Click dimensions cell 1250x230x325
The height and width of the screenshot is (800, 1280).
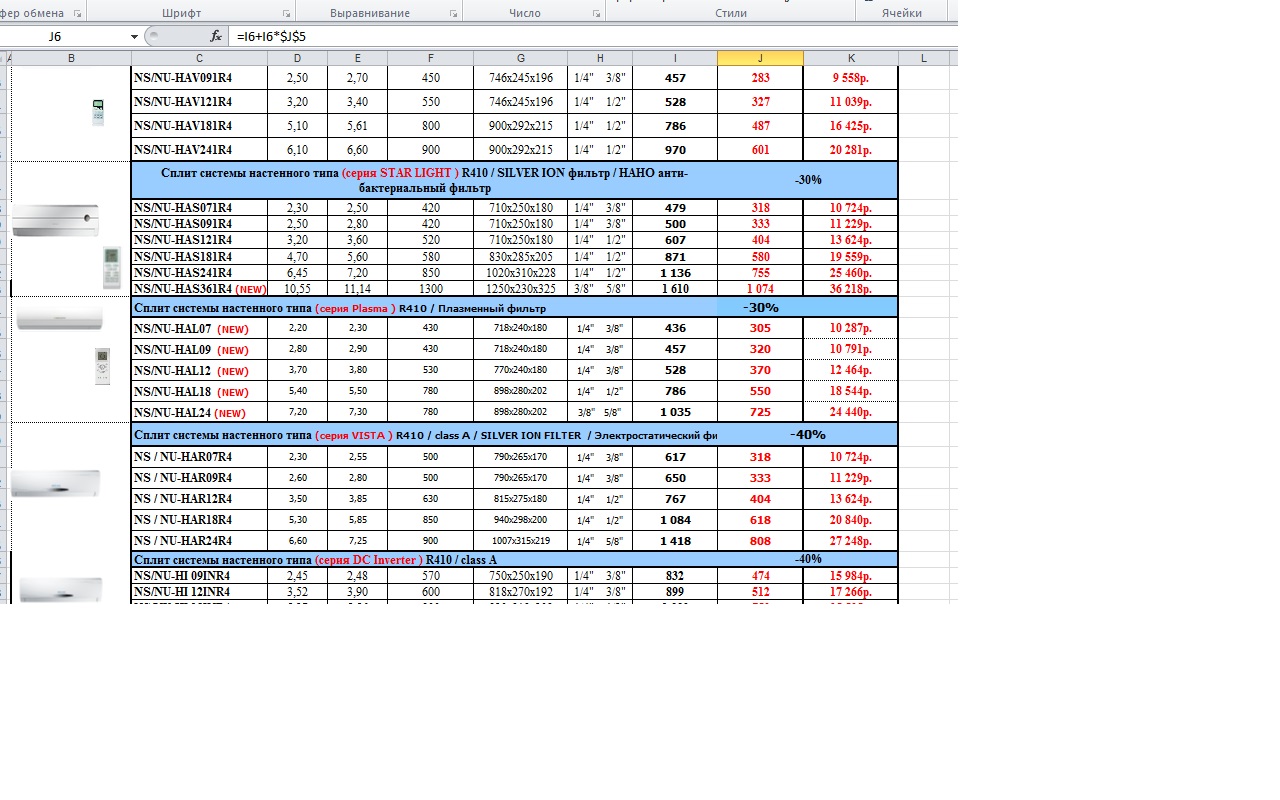(520, 289)
